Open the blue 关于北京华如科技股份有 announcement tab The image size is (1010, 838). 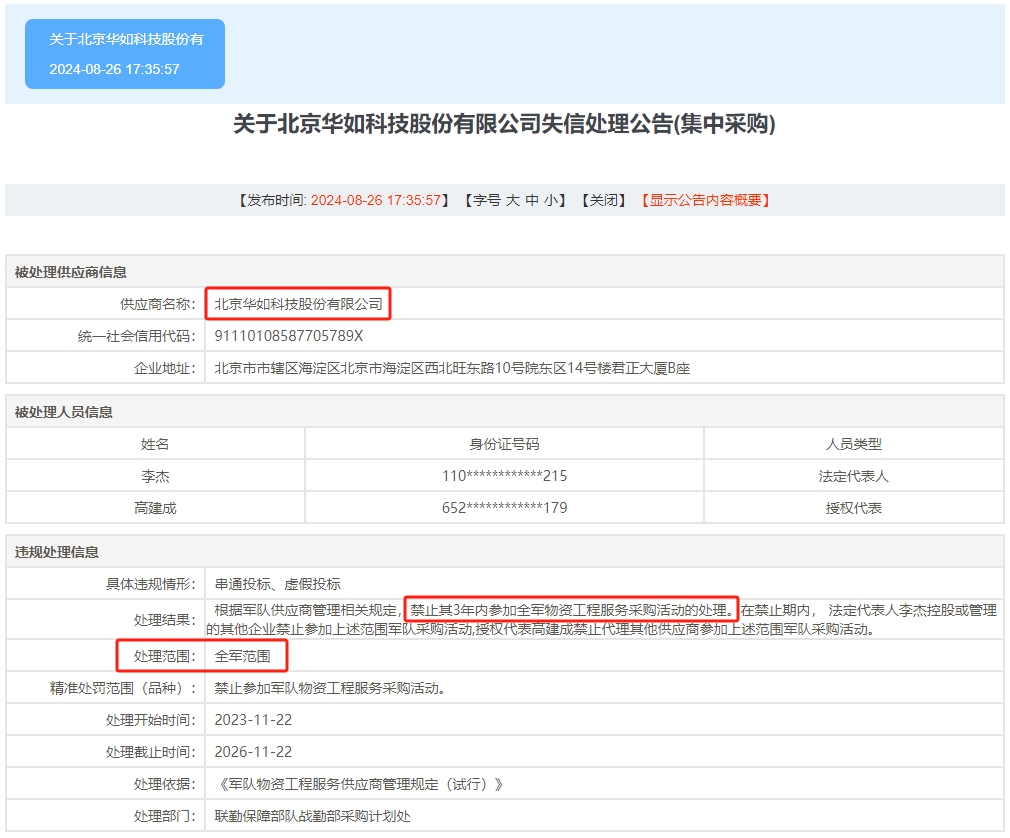pos(125,54)
